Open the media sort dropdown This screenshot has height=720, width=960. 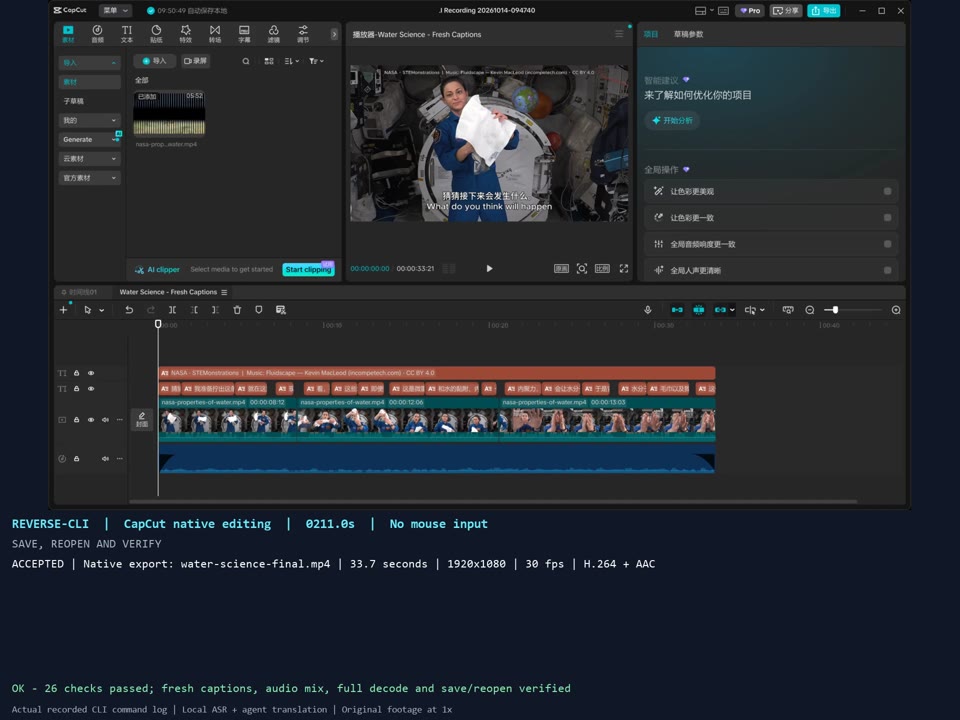click(x=291, y=61)
